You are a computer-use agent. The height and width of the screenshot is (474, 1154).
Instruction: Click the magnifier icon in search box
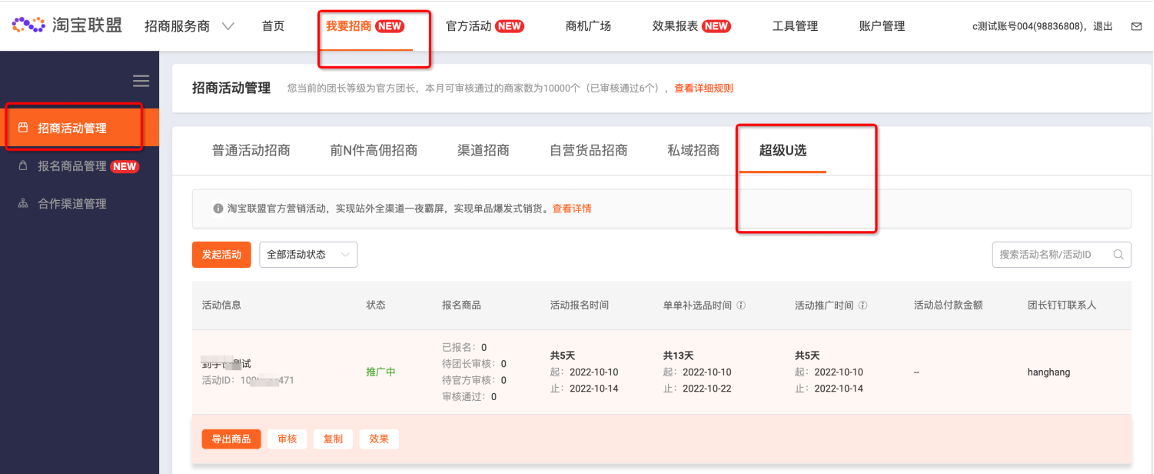tap(1117, 255)
